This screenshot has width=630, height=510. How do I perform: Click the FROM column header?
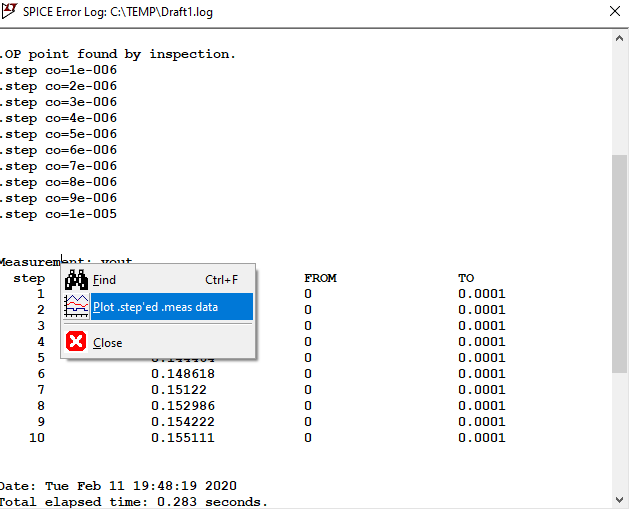tap(320, 278)
